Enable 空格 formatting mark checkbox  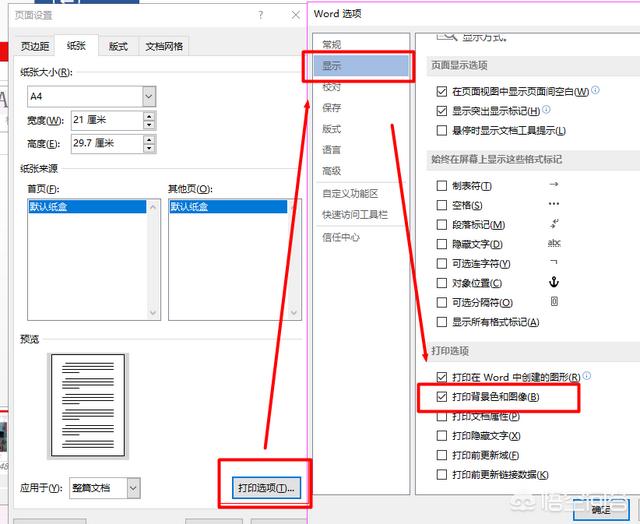pyautogui.click(x=442, y=205)
